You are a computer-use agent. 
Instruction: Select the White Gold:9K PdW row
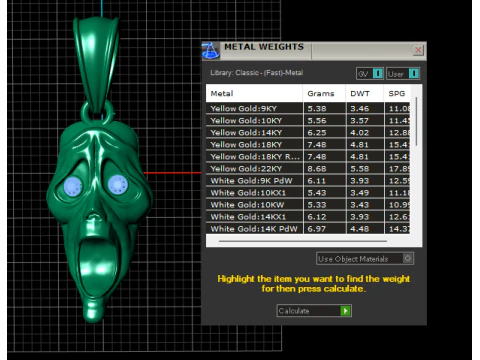pyautogui.click(x=308, y=181)
